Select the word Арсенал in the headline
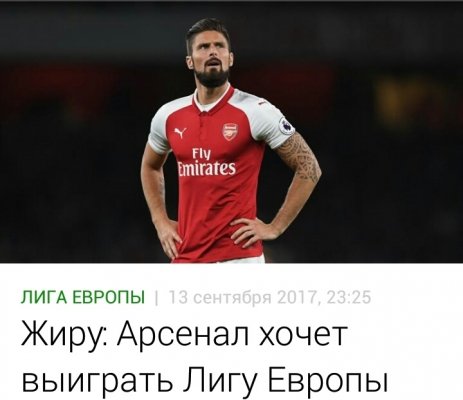This screenshot has width=463, height=400. point(183,334)
